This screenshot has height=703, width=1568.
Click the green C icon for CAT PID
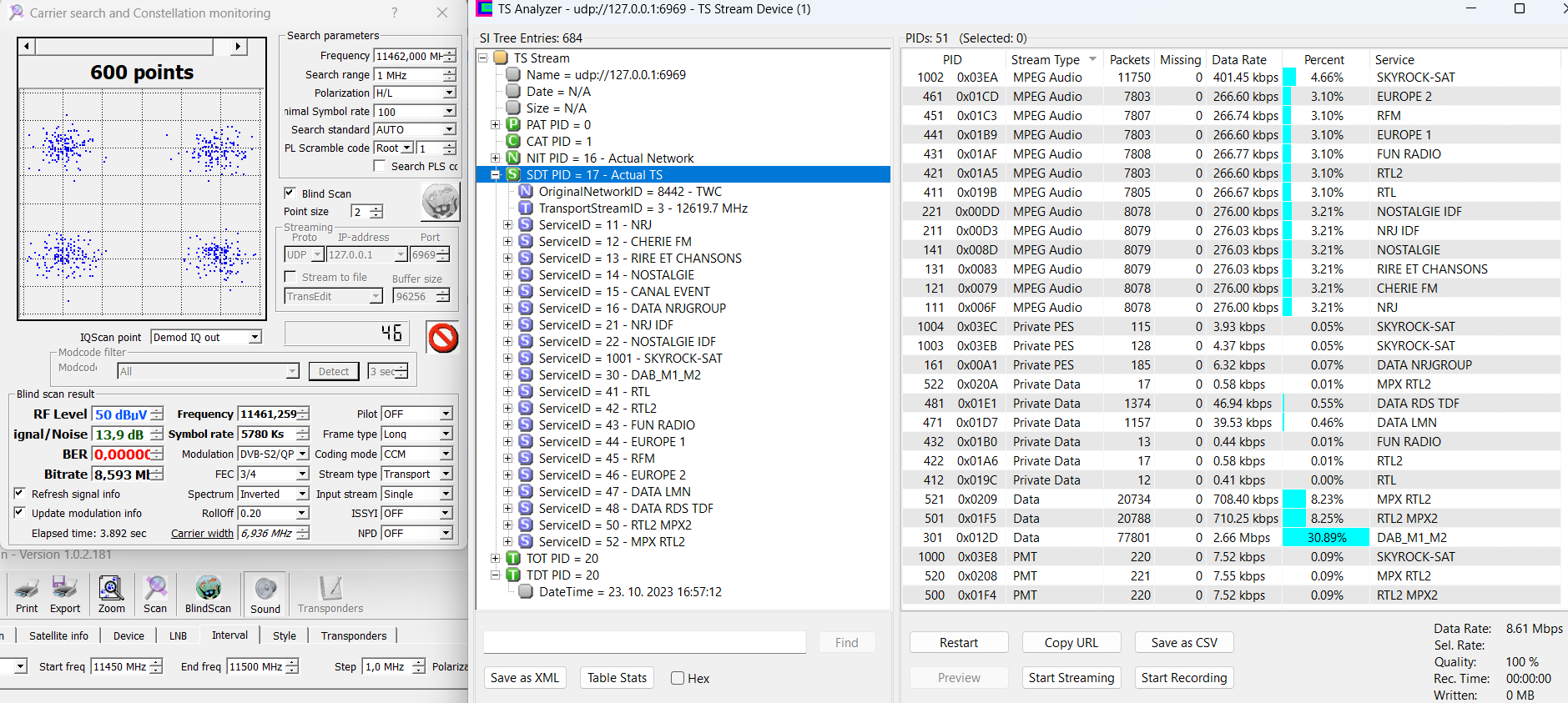[x=513, y=142]
